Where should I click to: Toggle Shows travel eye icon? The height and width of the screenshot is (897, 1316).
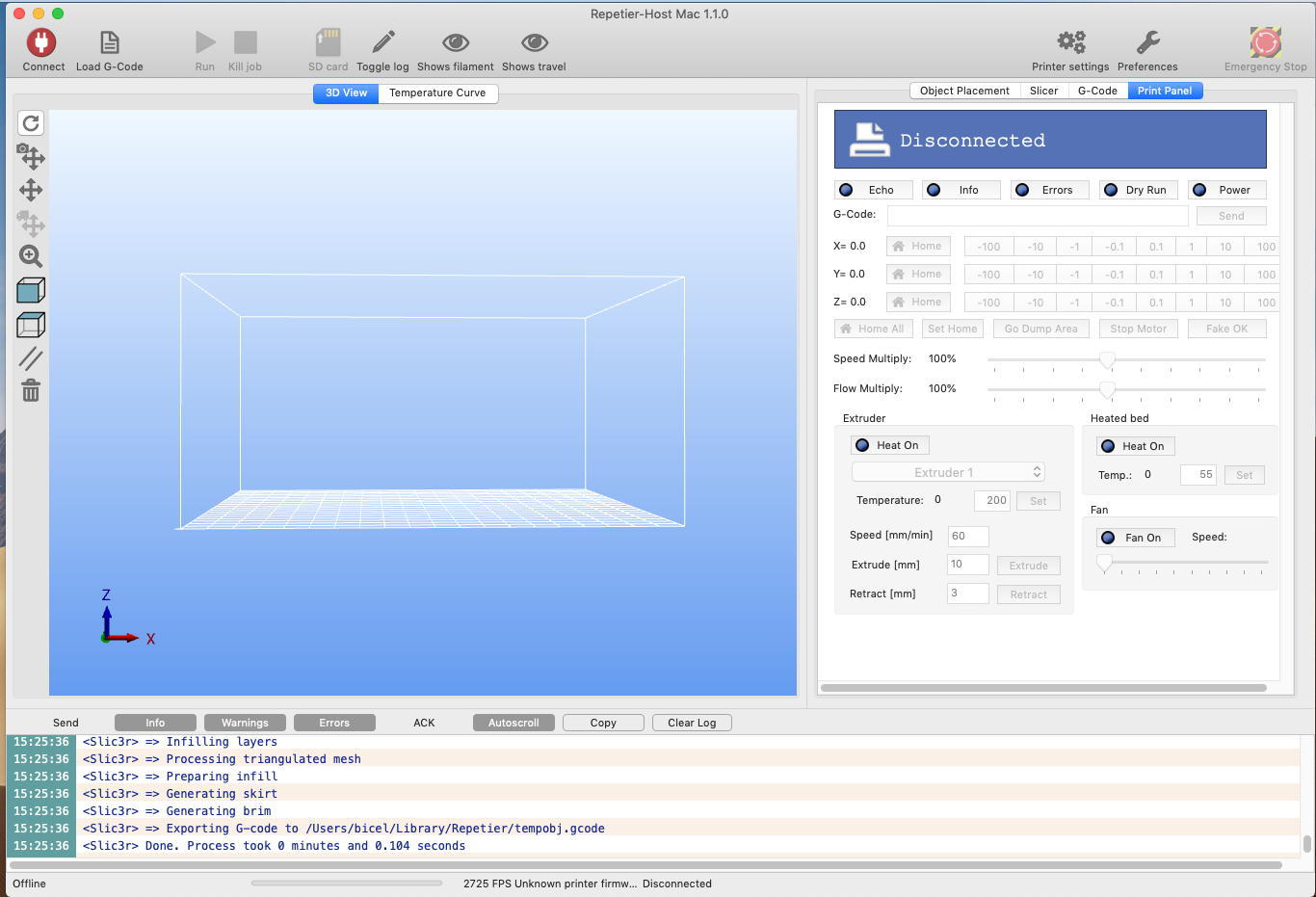pos(535,42)
